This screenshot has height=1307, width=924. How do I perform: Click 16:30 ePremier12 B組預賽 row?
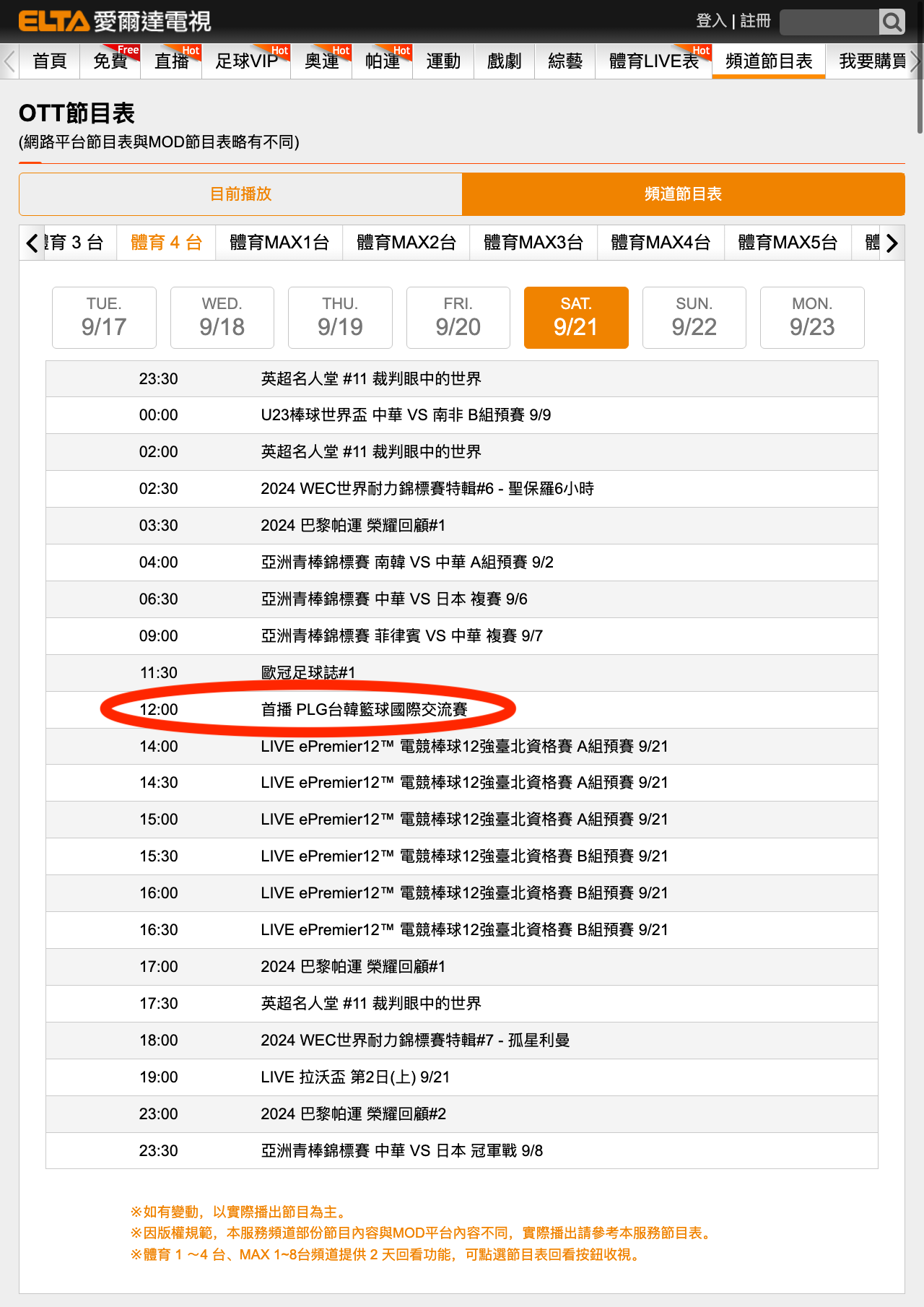462,930
